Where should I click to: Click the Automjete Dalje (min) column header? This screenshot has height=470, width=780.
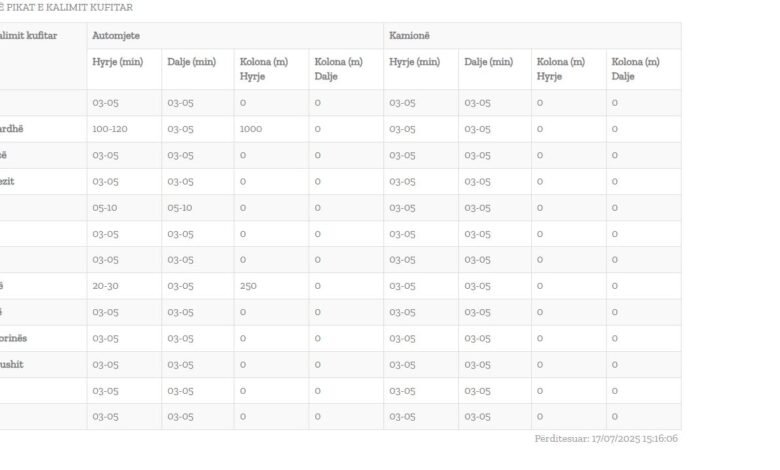tap(192, 62)
